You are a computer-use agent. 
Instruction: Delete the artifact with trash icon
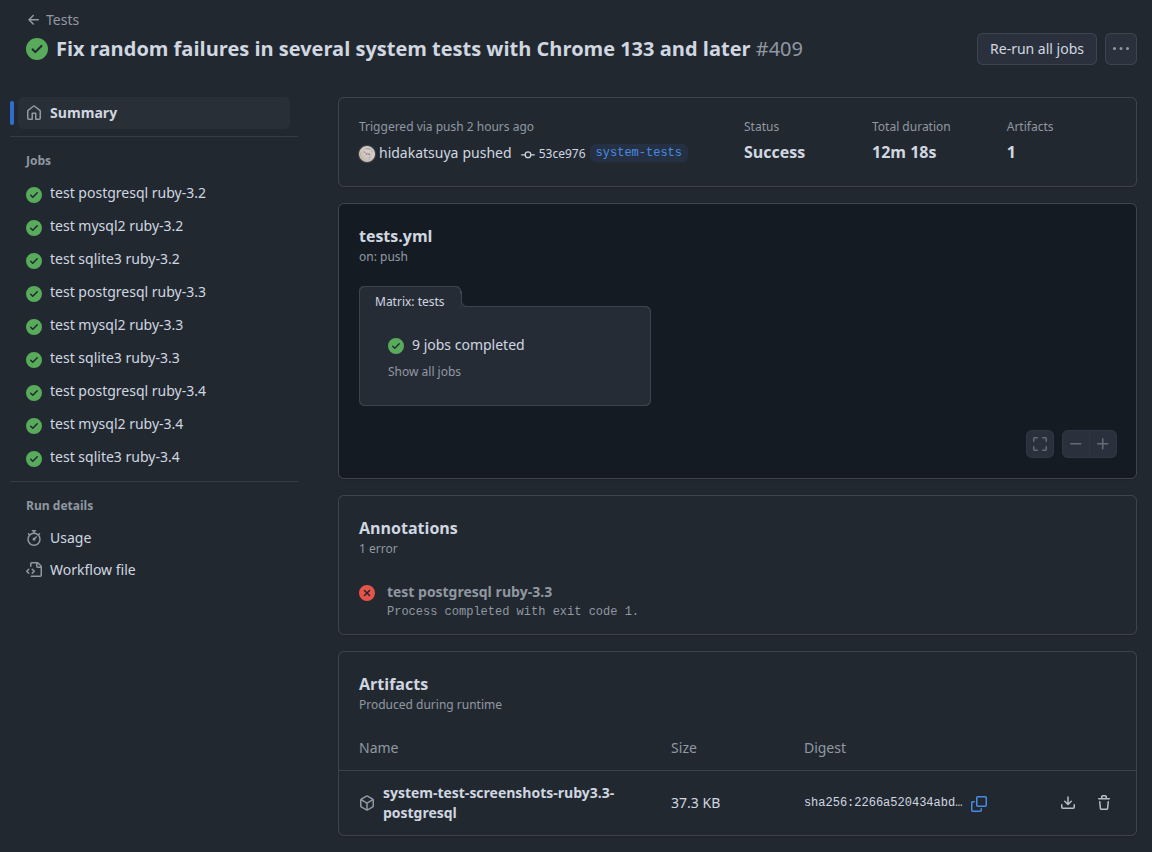tap(1104, 803)
